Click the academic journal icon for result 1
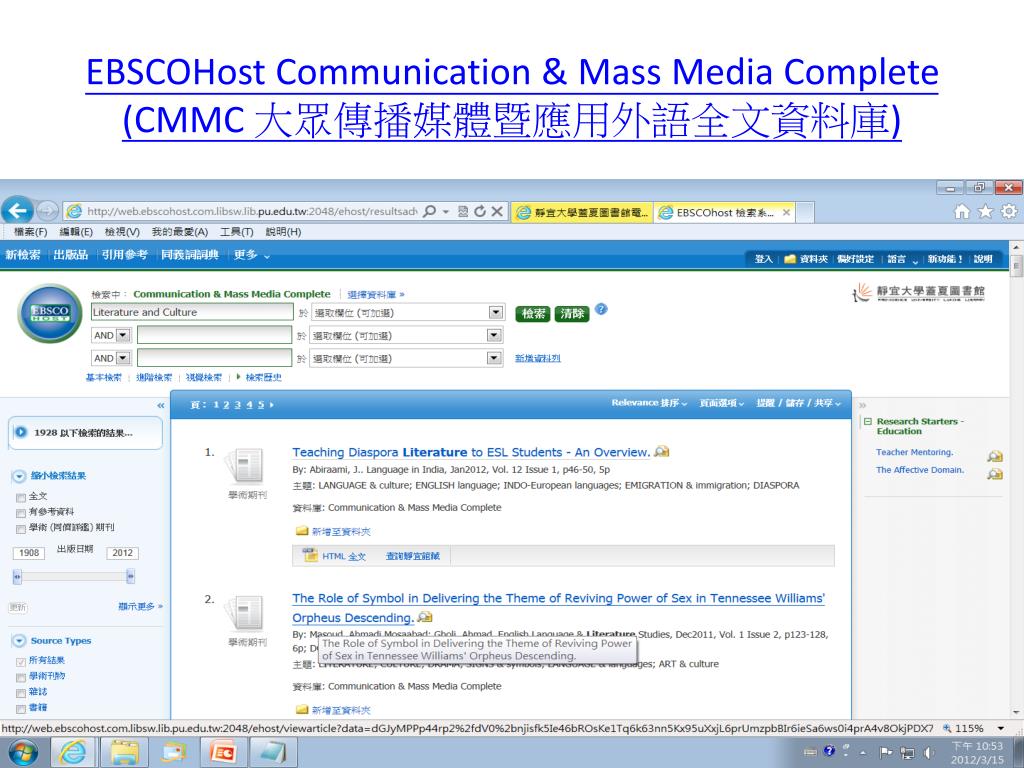Image resolution: width=1024 pixels, height=768 pixels. click(x=246, y=466)
